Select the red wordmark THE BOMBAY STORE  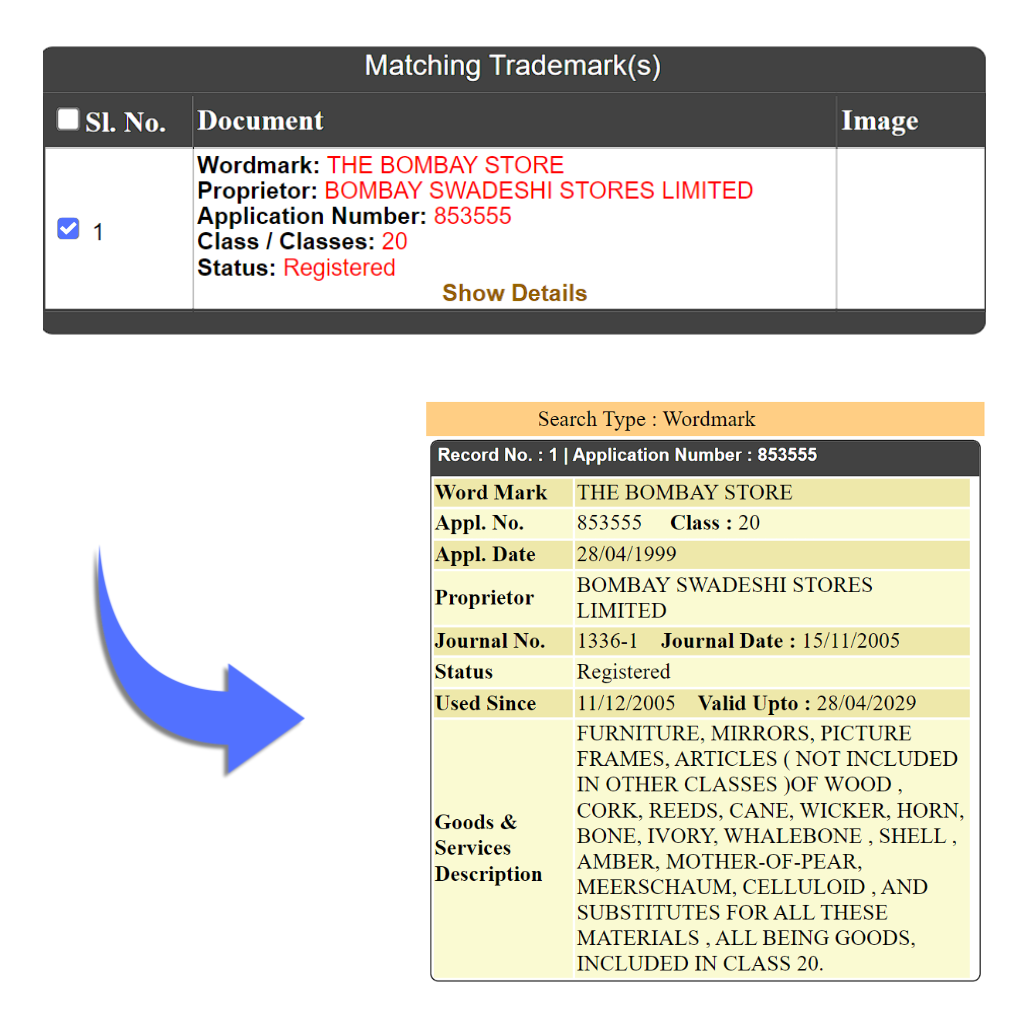click(x=445, y=165)
